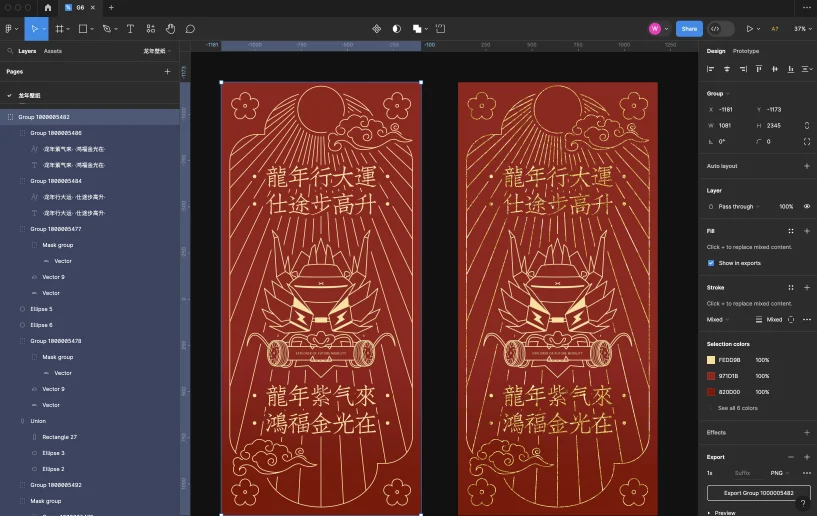Screen dimensions: 817x516
Task: Click the Create component icon
Action: pos(377,29)
